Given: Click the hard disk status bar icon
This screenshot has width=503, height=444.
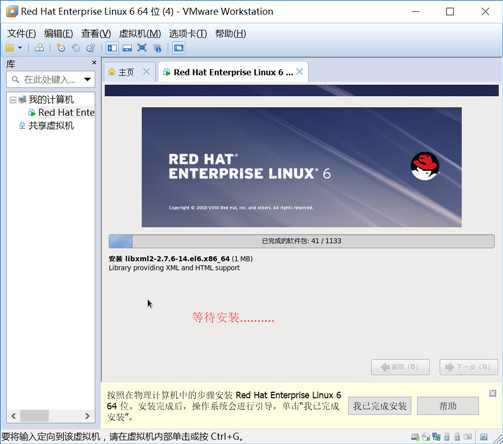Looking at the screenshot, I should [x=415, y=437].
